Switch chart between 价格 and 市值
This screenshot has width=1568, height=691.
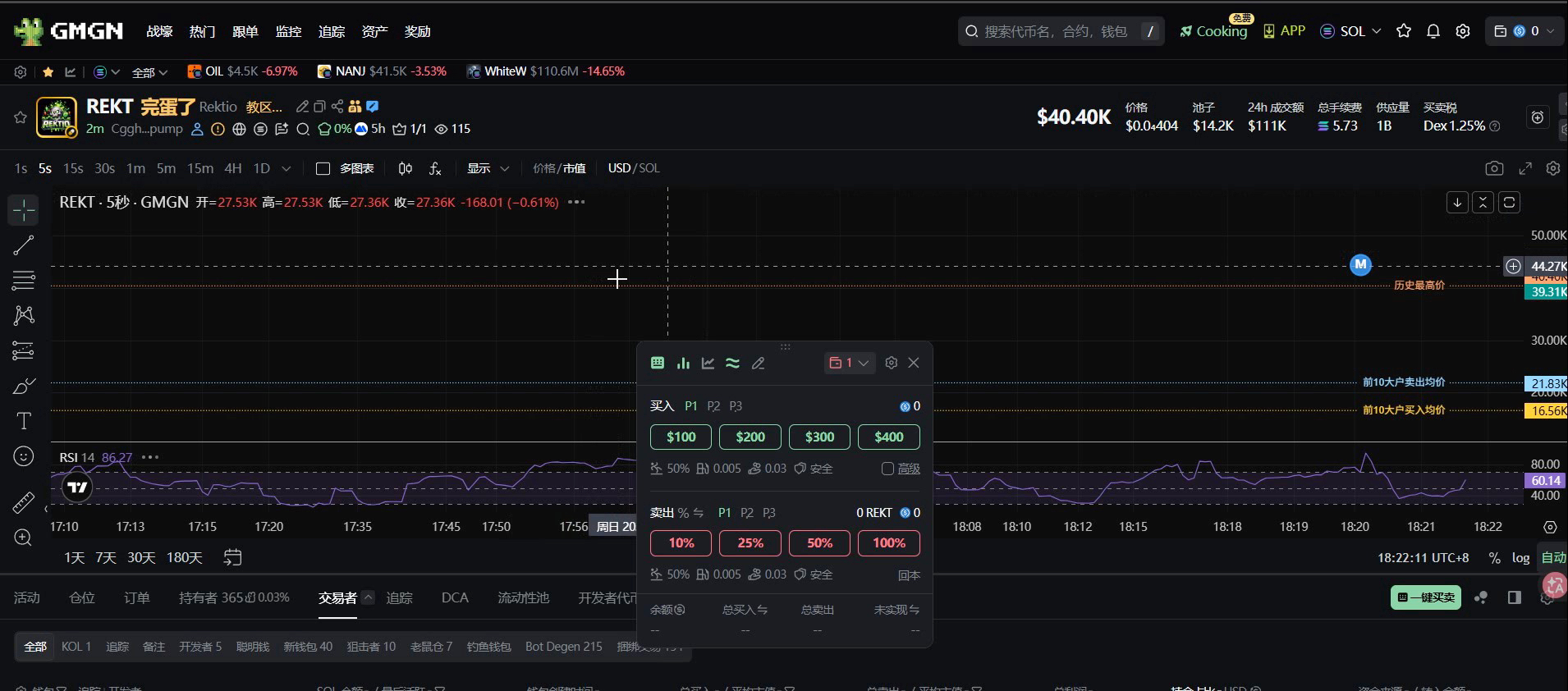click(559, 168)
